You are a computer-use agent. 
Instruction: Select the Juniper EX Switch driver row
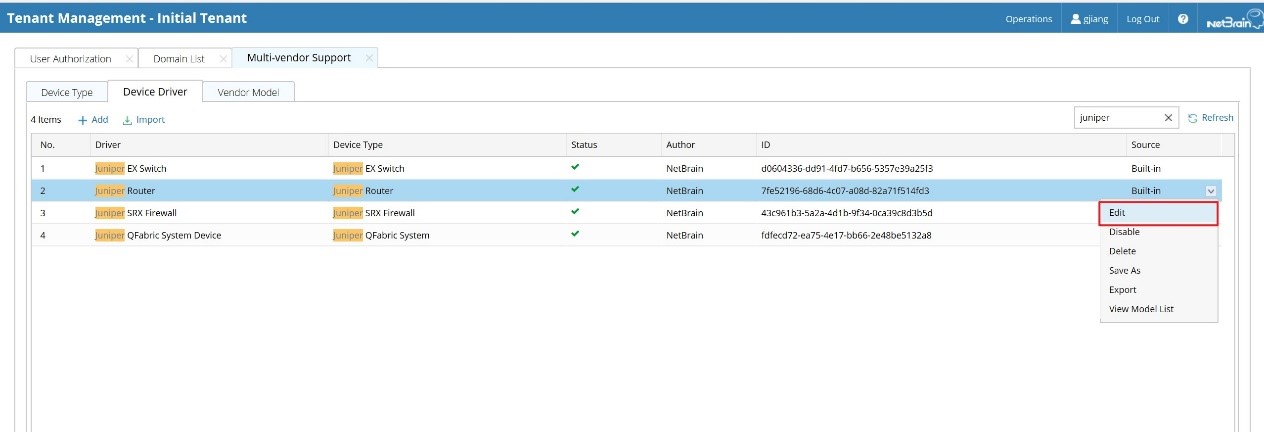626,168
